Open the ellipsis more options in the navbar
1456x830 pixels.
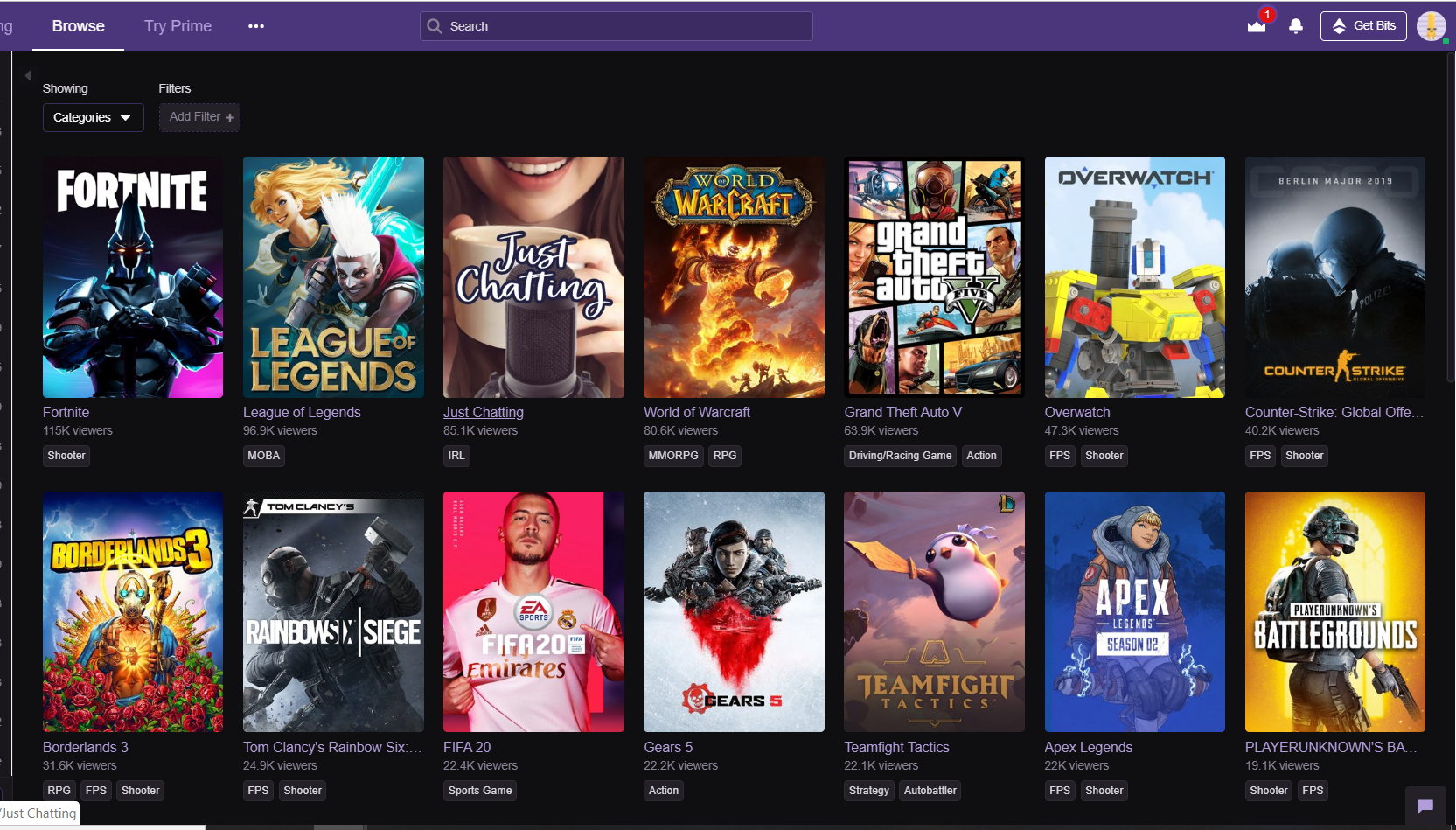255,26
